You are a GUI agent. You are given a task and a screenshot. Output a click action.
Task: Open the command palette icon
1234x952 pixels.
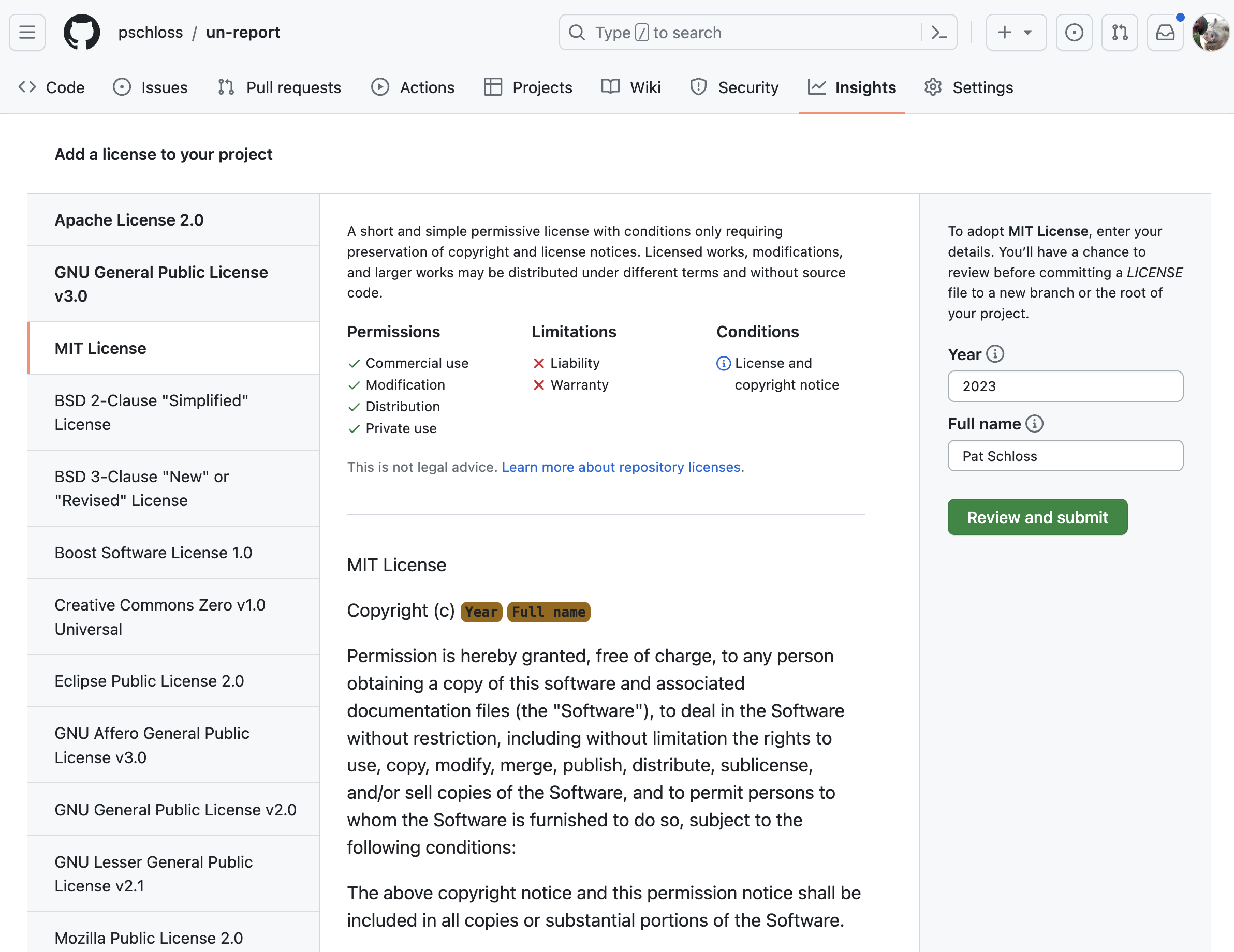(938, 33)
